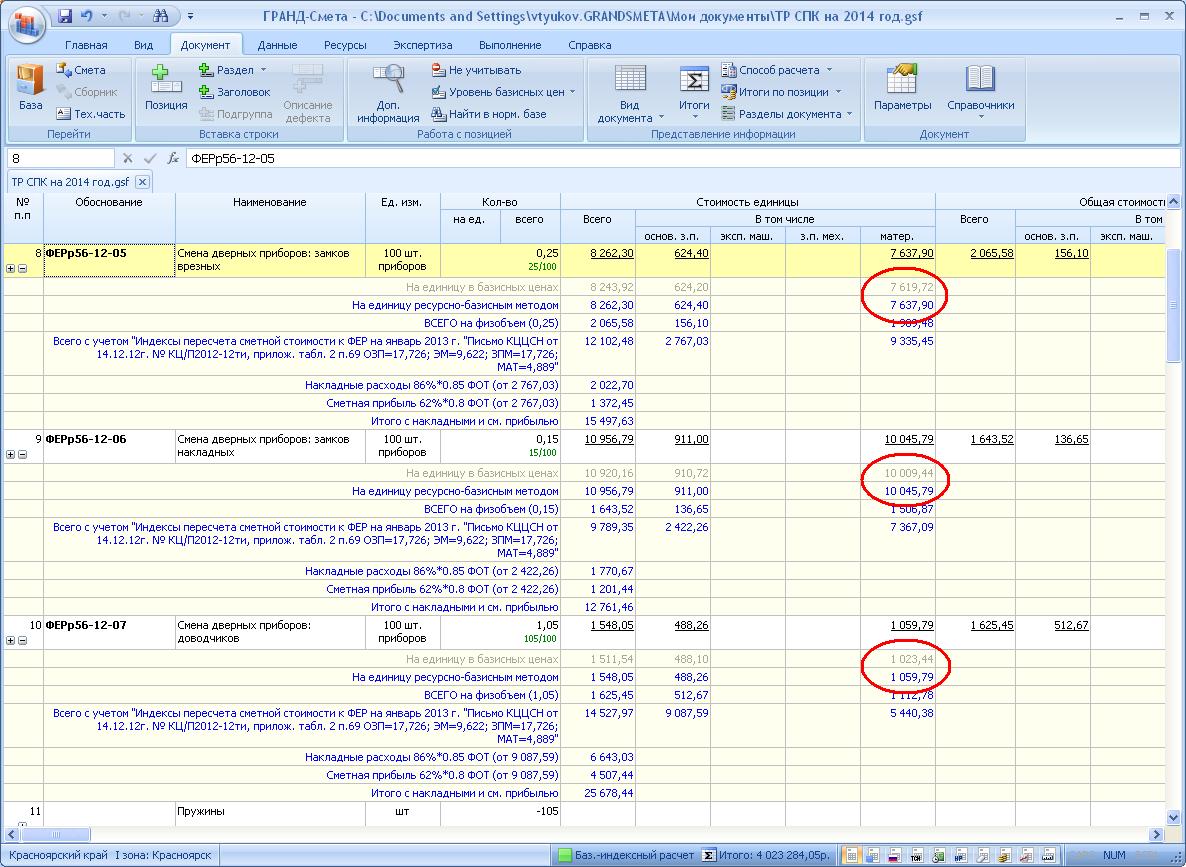
Task: Expand position 10 with the plus box
Action: [11, 640]
